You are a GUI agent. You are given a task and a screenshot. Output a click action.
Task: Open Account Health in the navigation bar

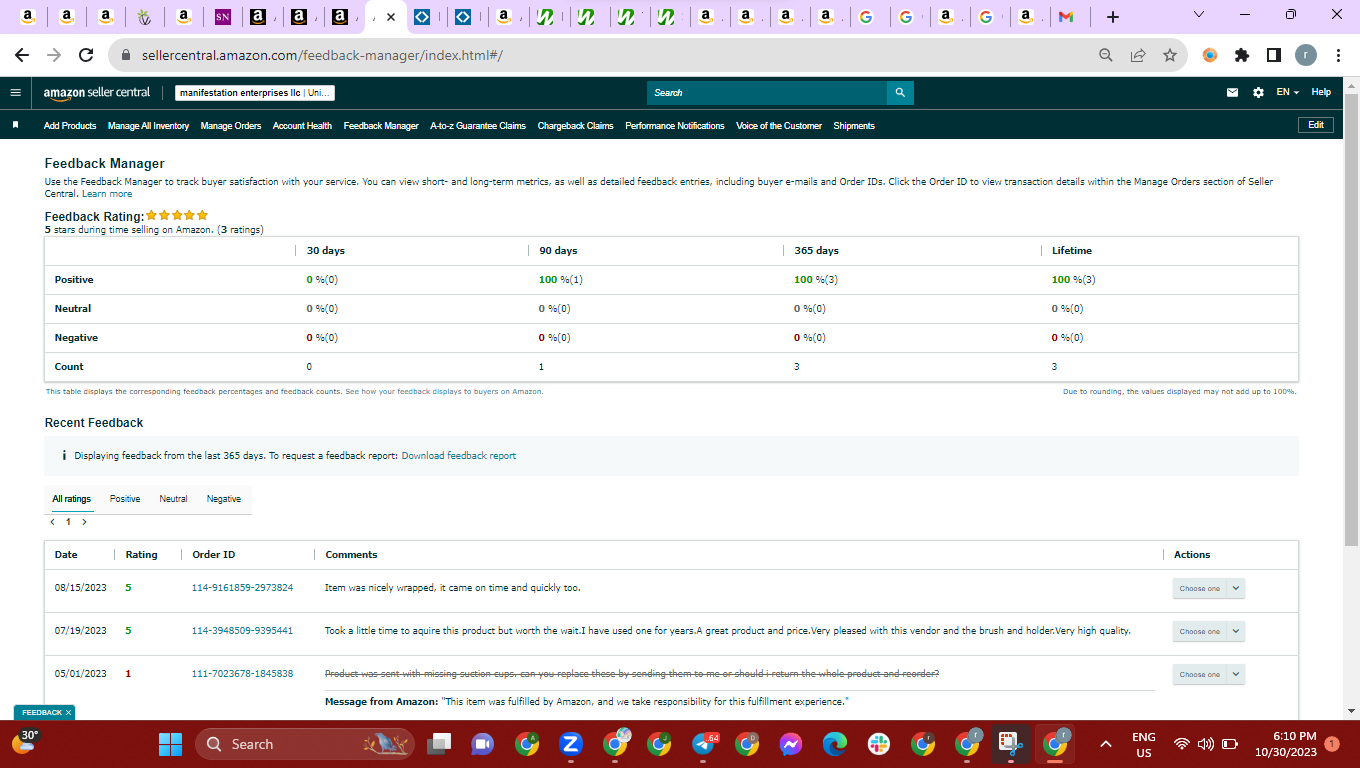pyautogui.click(x=302, y=126)
